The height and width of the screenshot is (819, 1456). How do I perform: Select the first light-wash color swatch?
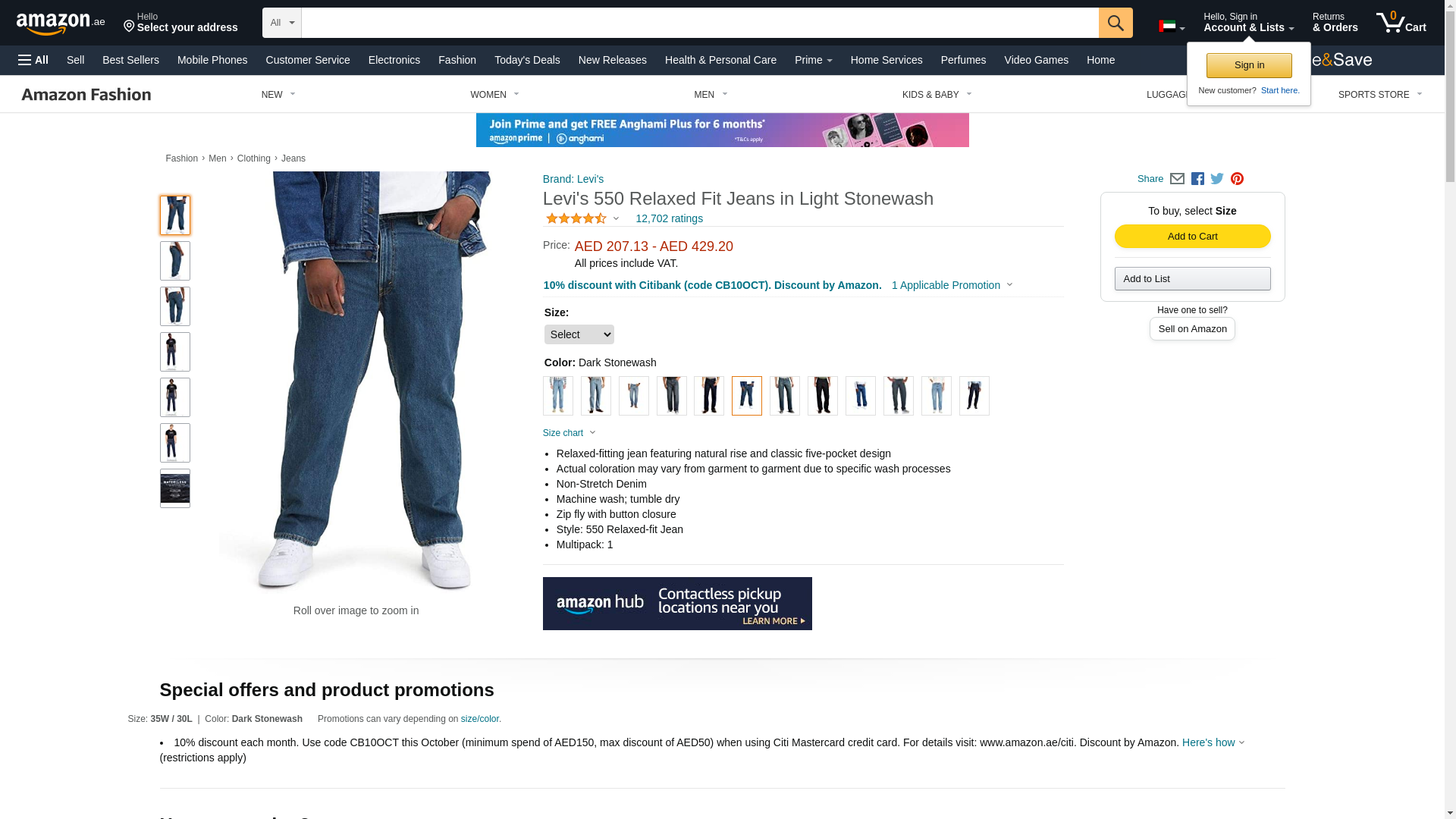(558, 396)
